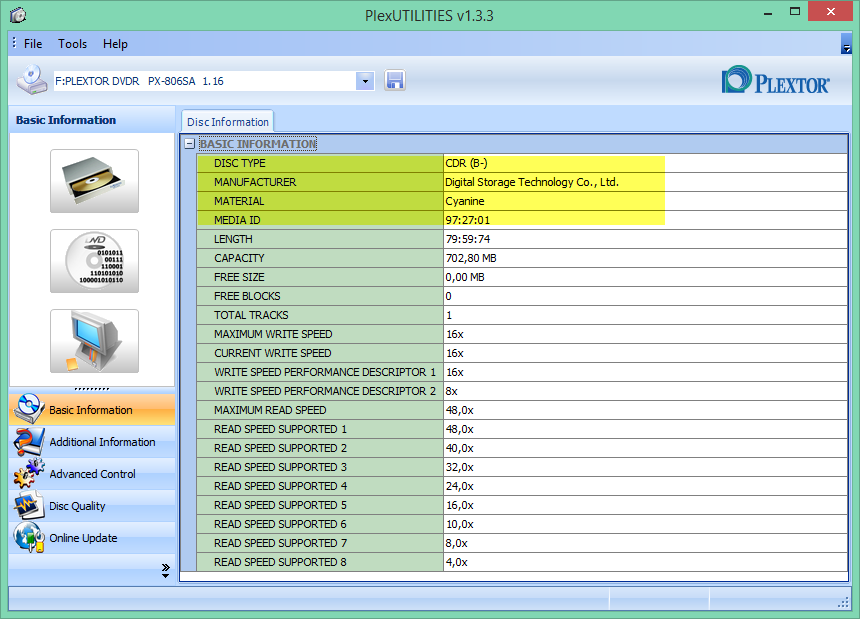Screen dimensions: 860x619
Task: Select the MANUFACTURER row label
Action: click(x=320, y=182)
